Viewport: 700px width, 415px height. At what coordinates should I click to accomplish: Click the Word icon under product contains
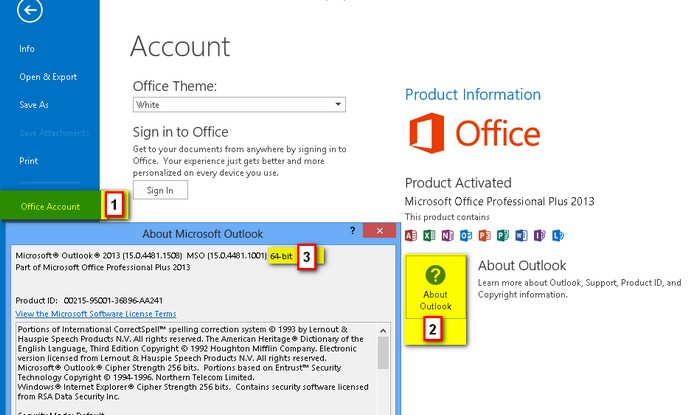click(521, 235)
